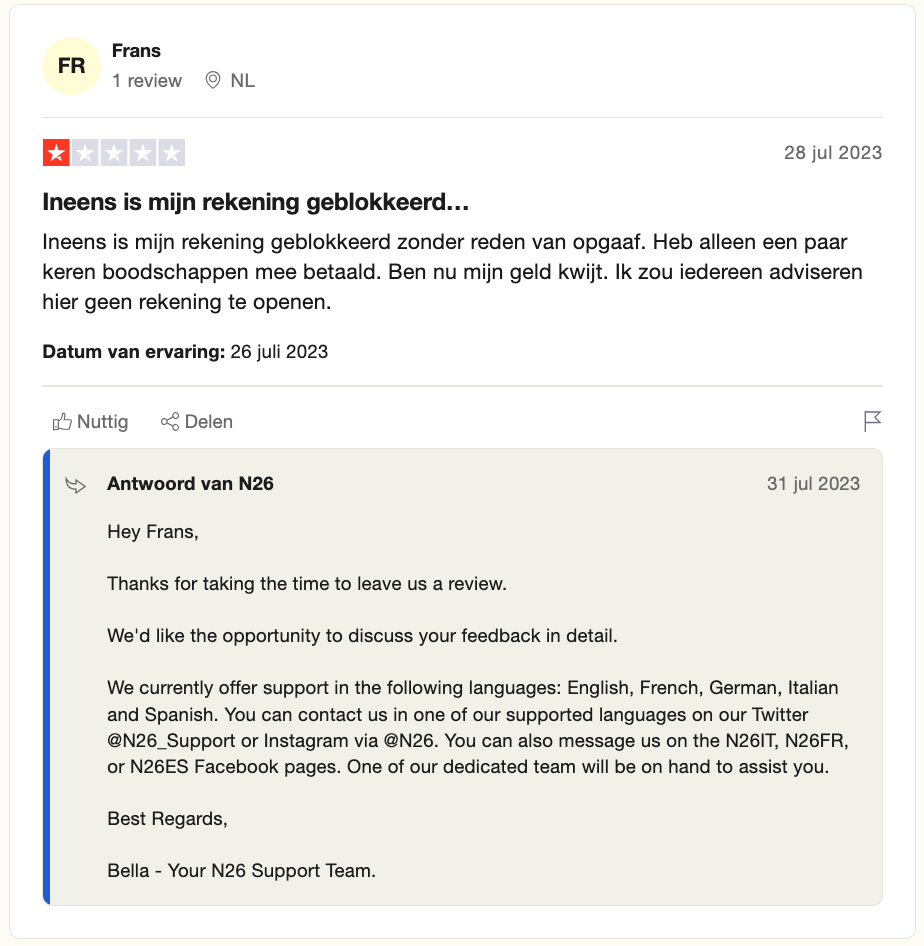
Task: Click the Nuttig helpful button label
Action: (x=103, y=422)
